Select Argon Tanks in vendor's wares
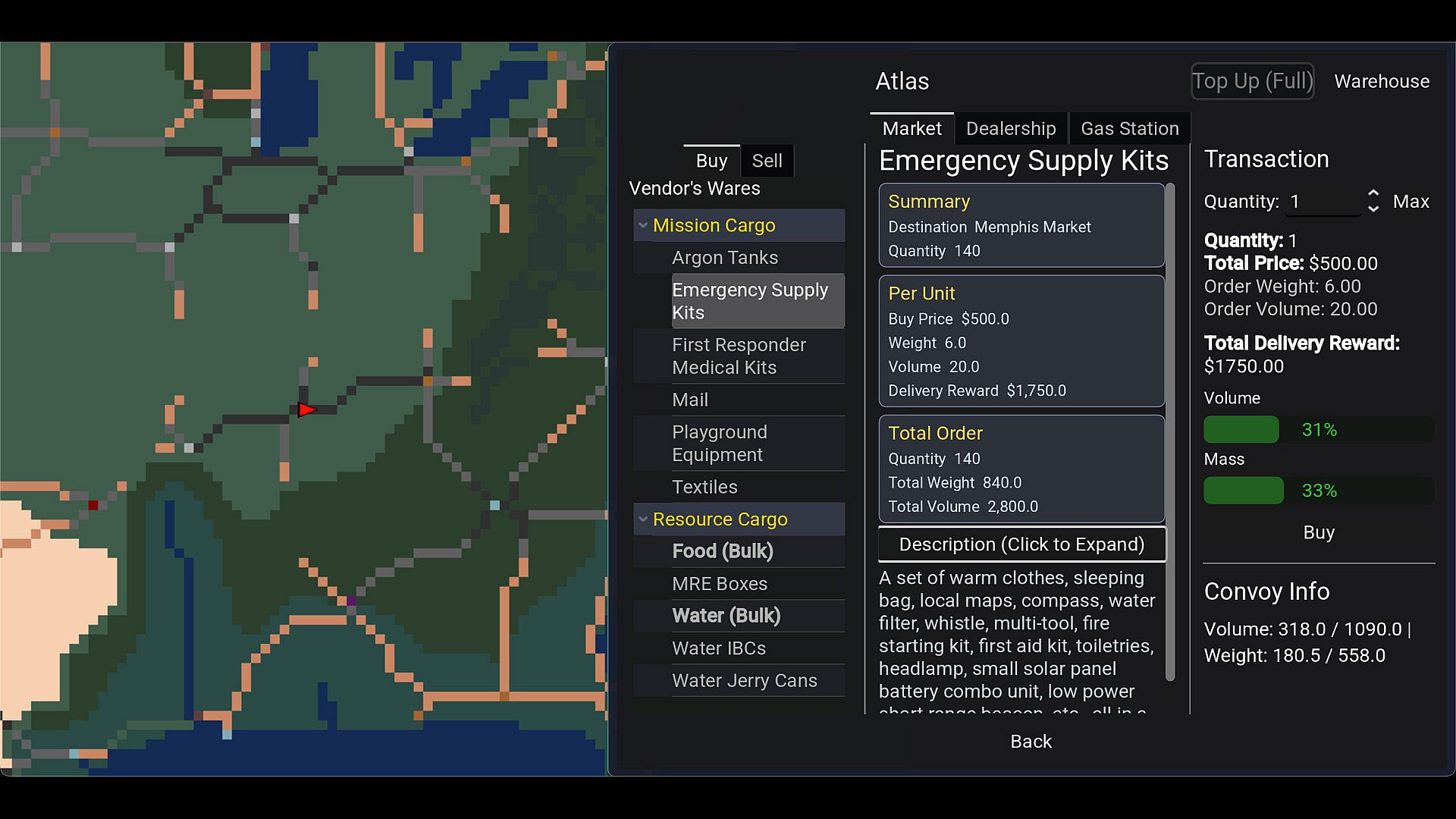 (724, 258)
